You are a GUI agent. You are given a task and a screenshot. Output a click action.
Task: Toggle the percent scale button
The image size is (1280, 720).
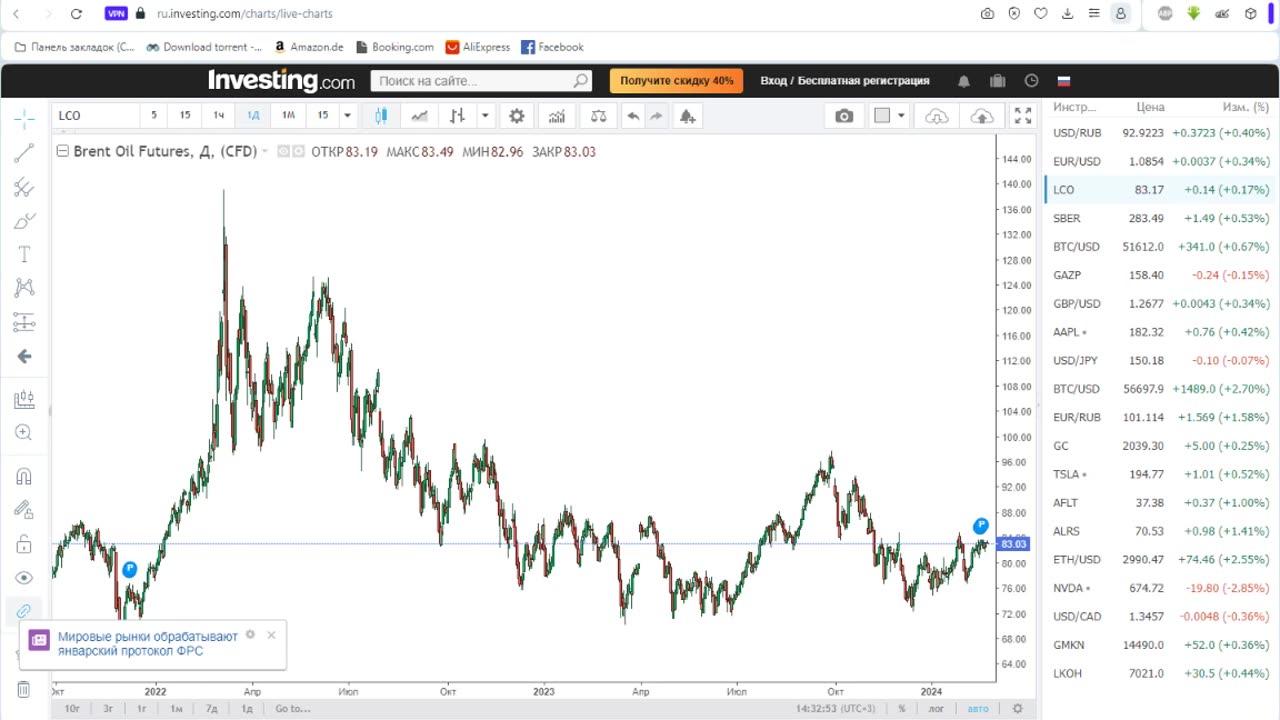[902, 709]
